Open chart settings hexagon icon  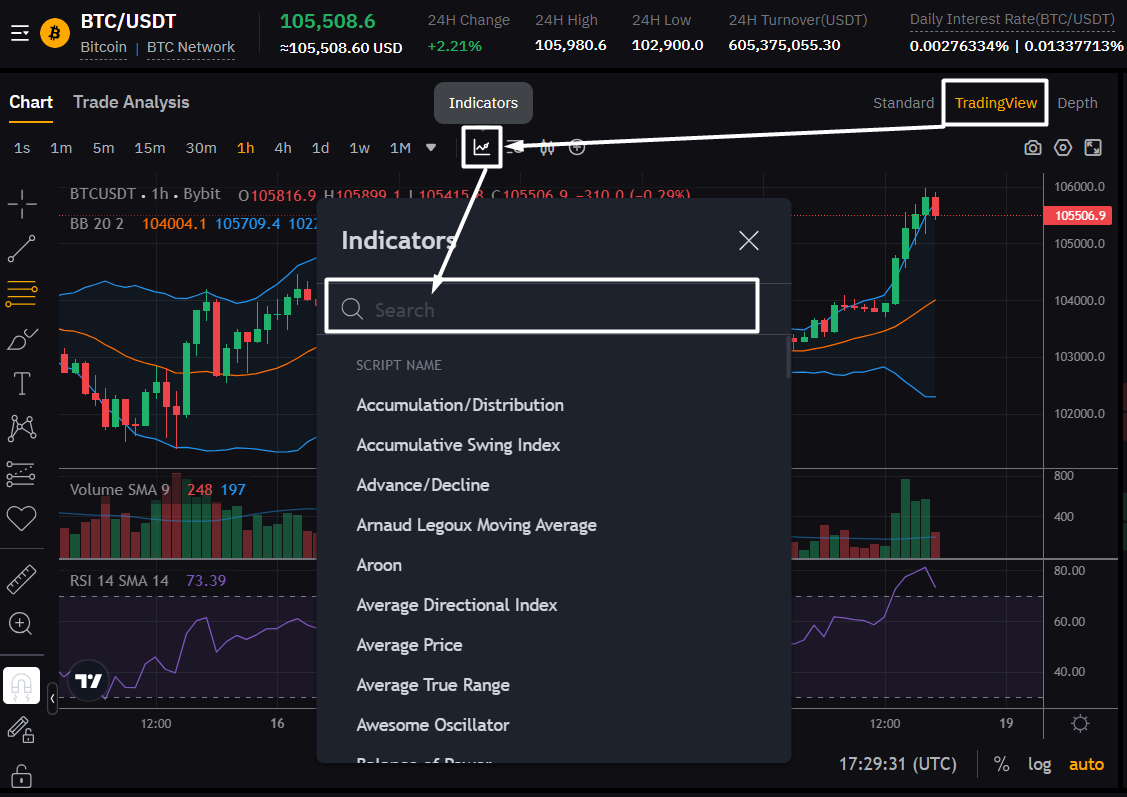1062,148
